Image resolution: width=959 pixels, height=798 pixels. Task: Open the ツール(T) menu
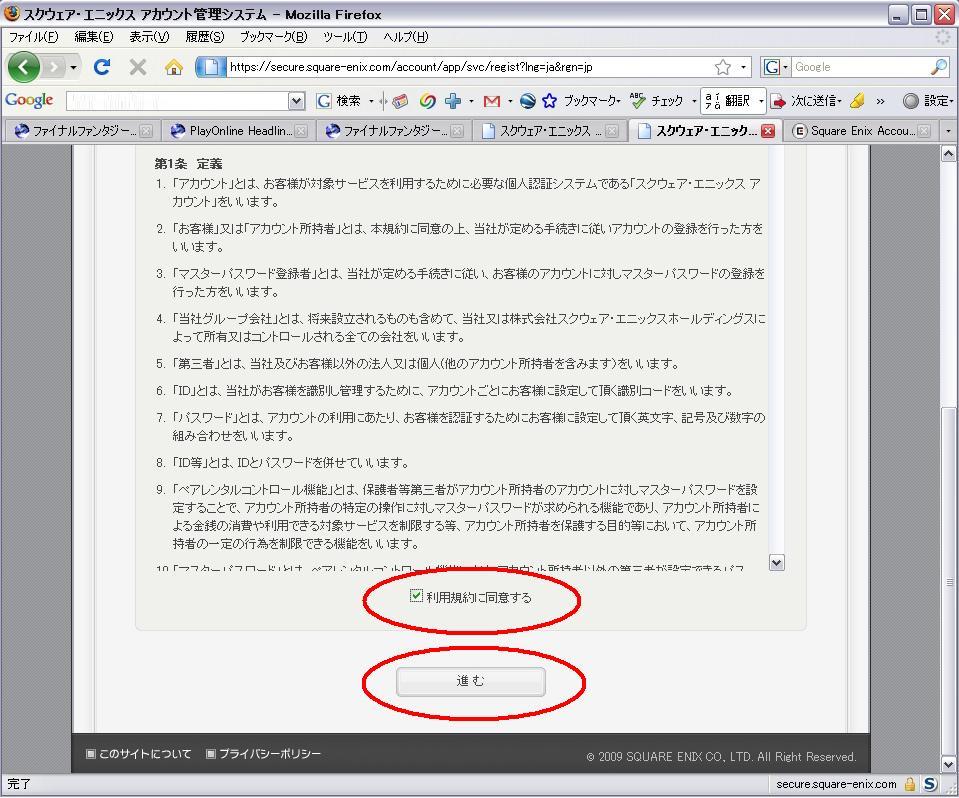(345, 37)
